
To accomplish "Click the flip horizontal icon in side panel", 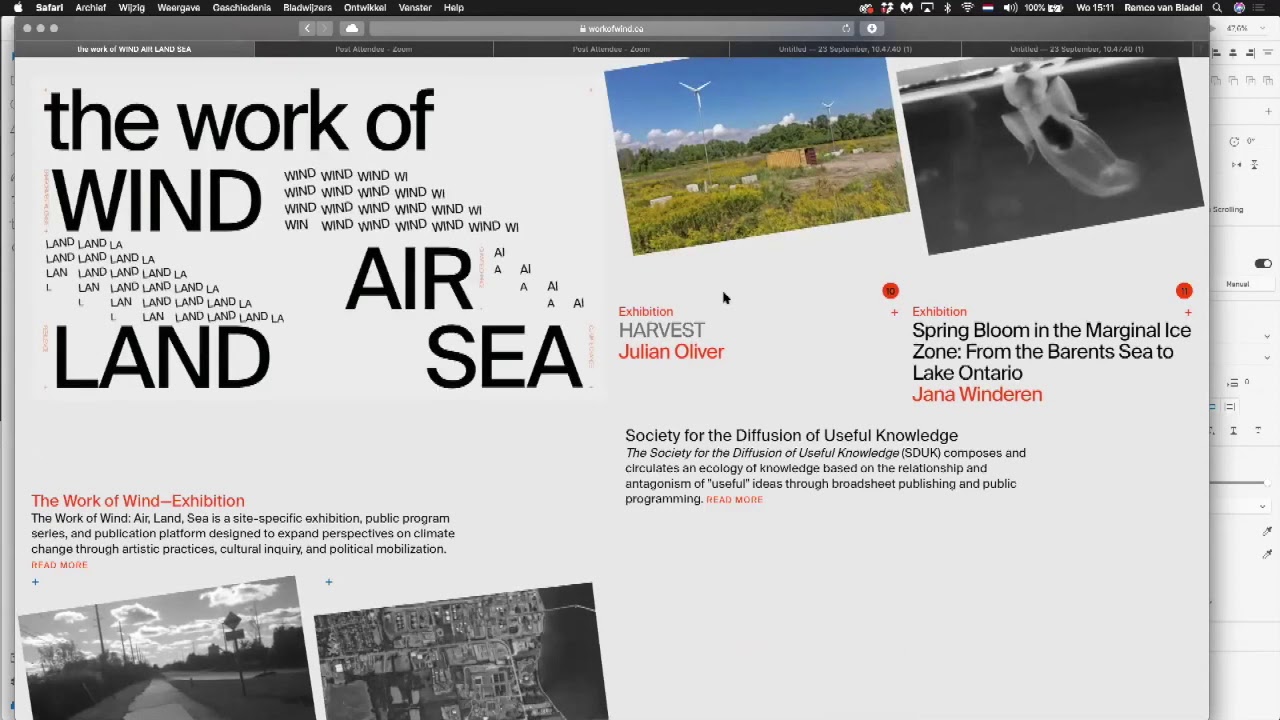I will coord(1237,164).
